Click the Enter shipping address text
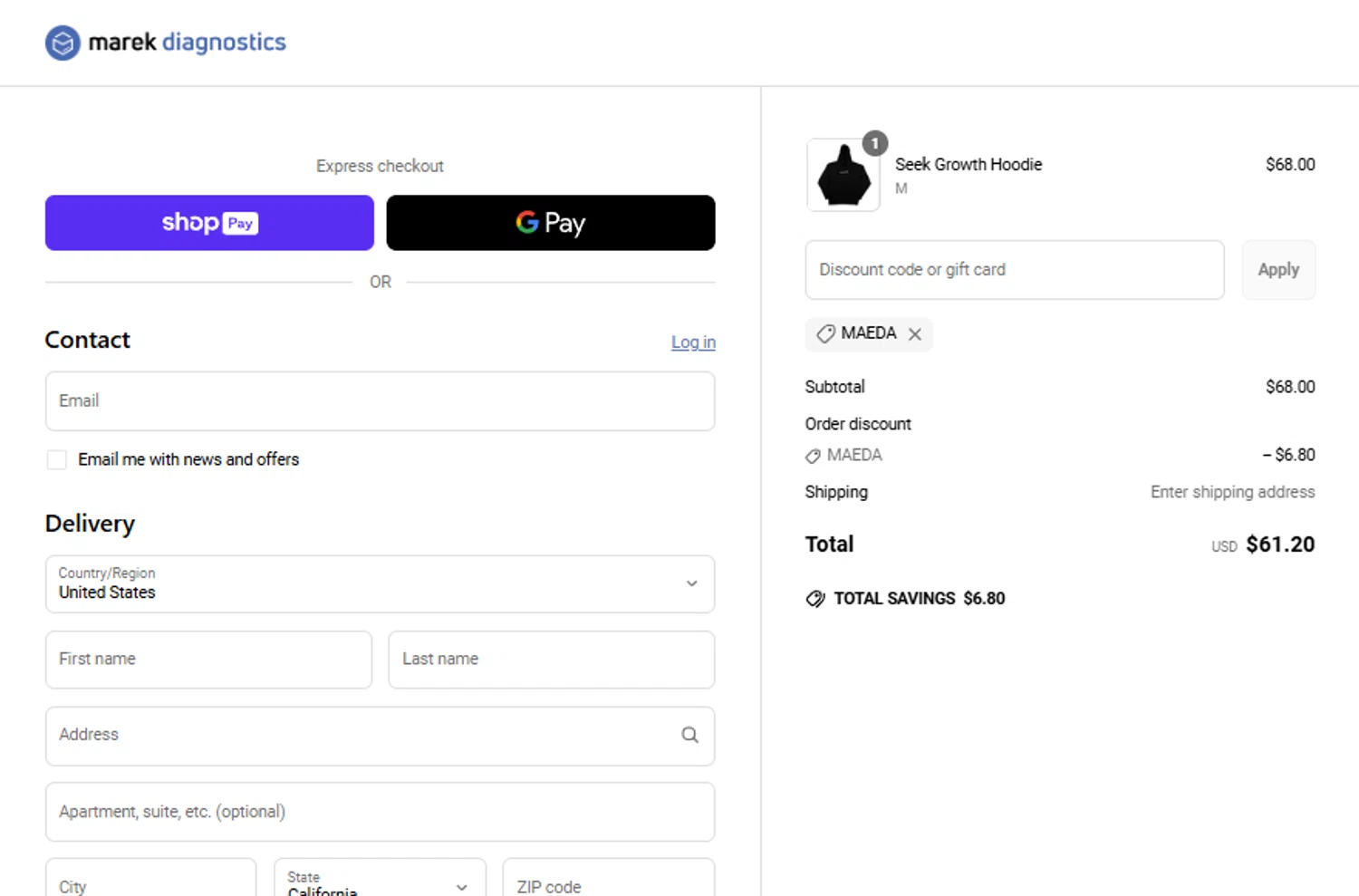This screenshot has height=896, width=1359. pos(1232,492)
